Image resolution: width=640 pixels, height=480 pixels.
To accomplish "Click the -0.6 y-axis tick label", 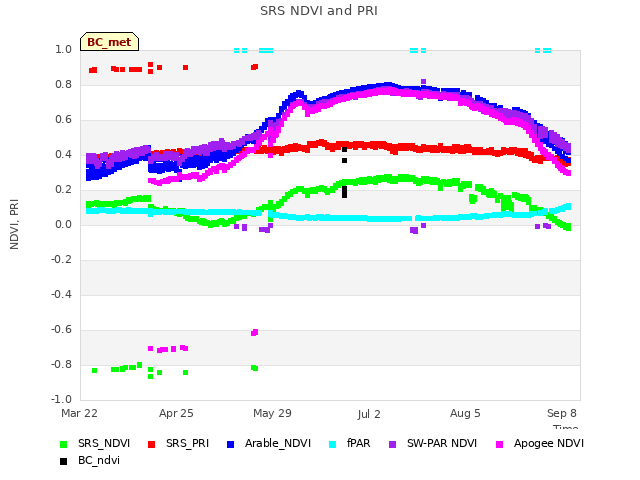I will click(x=61, y=329).
